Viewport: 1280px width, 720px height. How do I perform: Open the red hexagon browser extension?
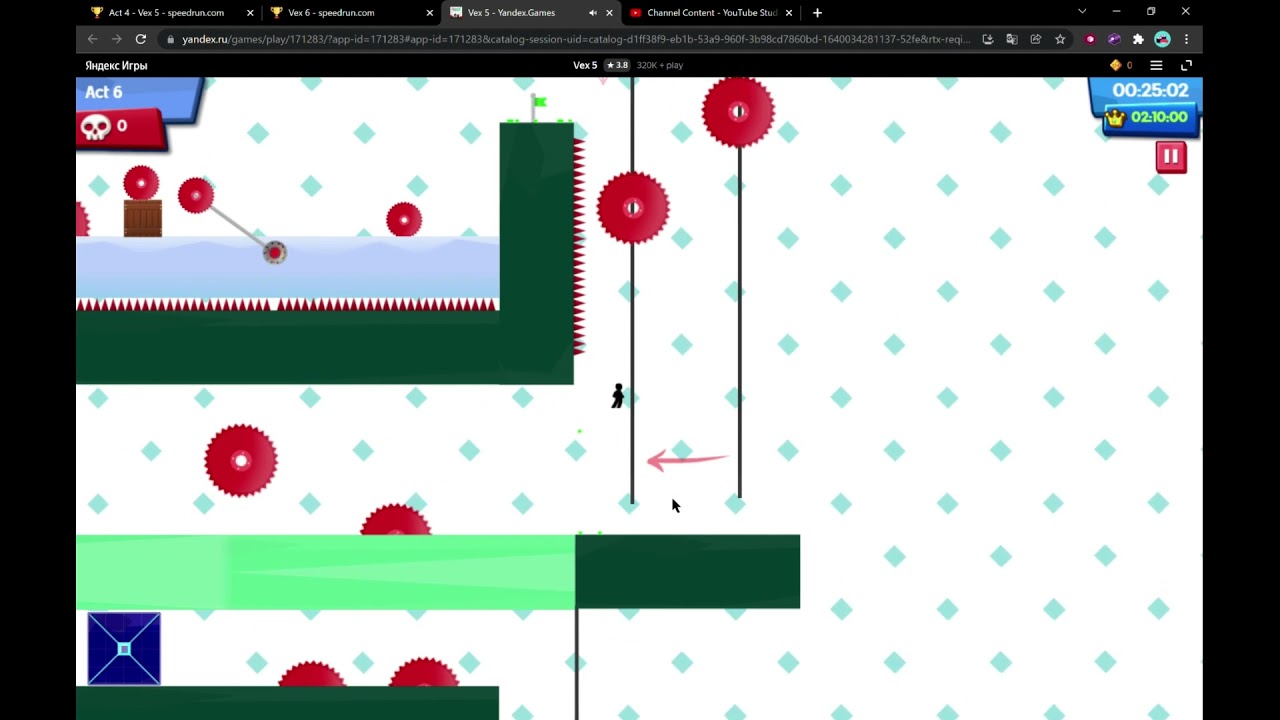pos(1090,39)
